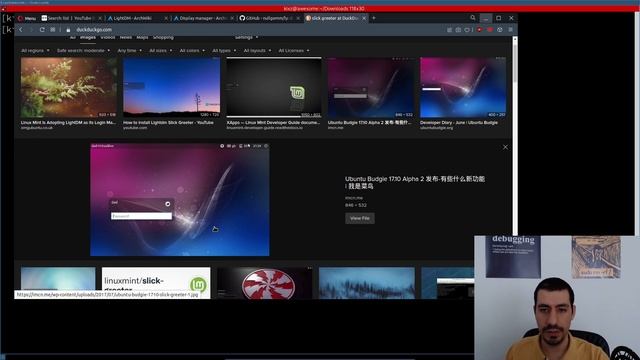Expand the Any time filter
This screenshot has height=360, width=640.
pos(129,51)
